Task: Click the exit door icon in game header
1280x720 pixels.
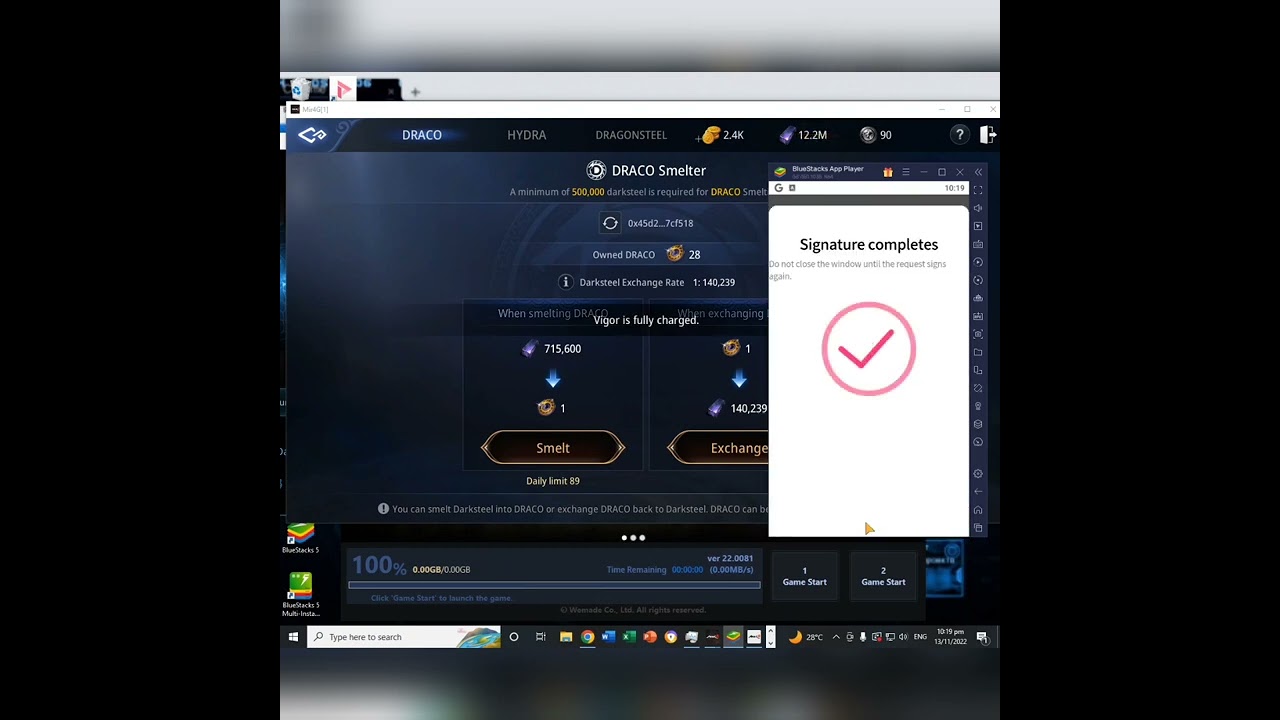Action: click(x=988, y=135)
